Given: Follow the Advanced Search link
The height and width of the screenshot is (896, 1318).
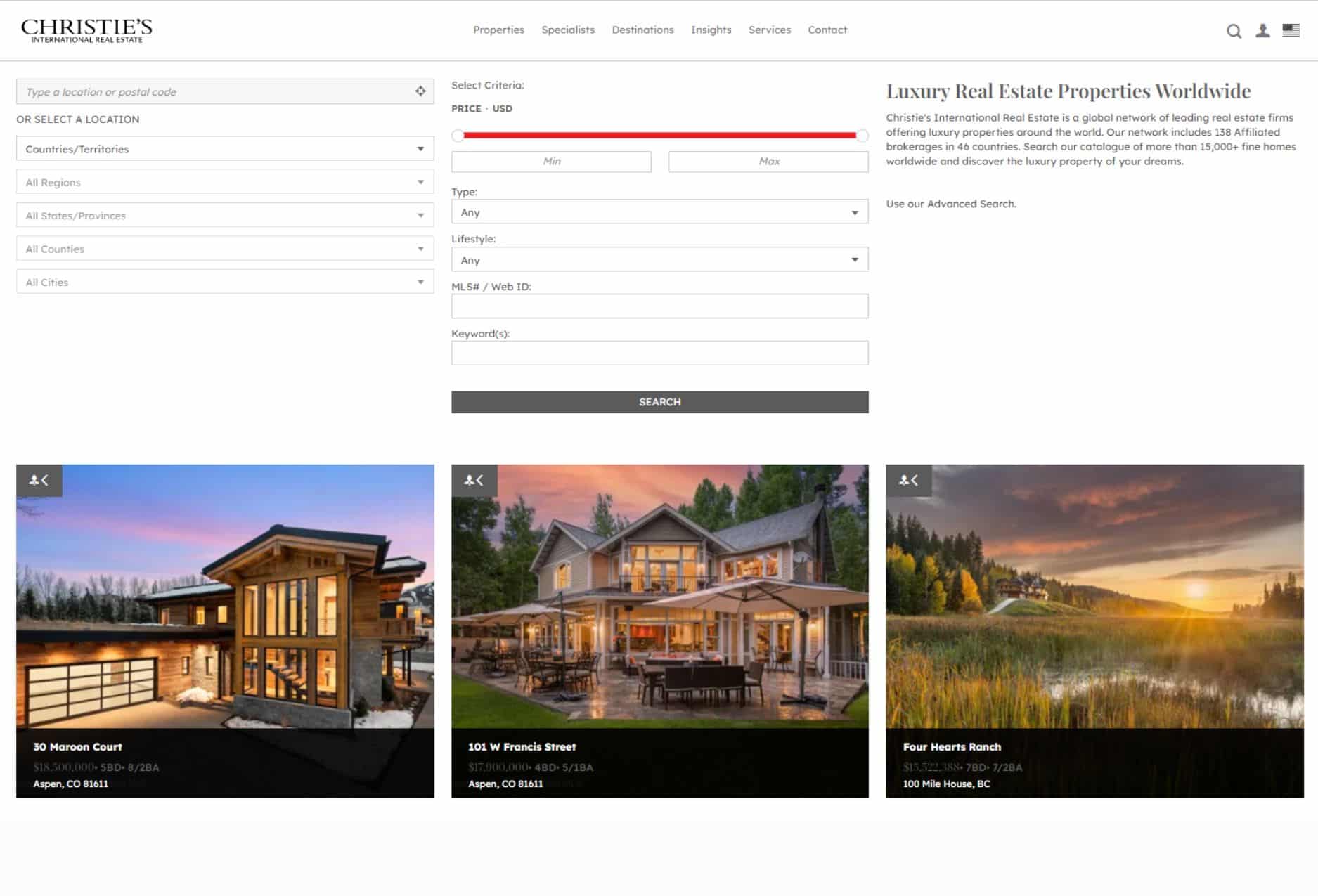Looking at the screenshot, I should pos(971,204).
